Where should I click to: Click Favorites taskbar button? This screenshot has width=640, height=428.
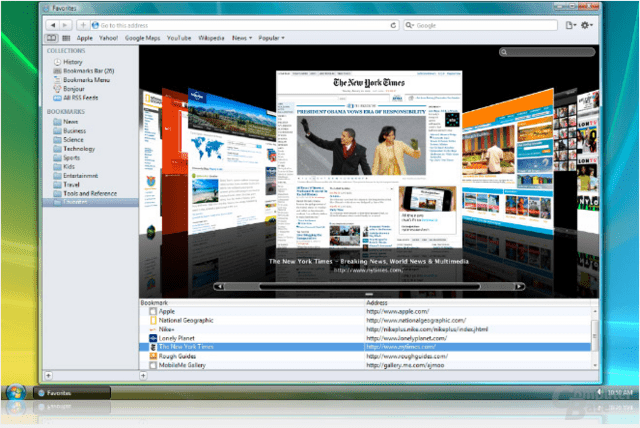pos(72,393)
